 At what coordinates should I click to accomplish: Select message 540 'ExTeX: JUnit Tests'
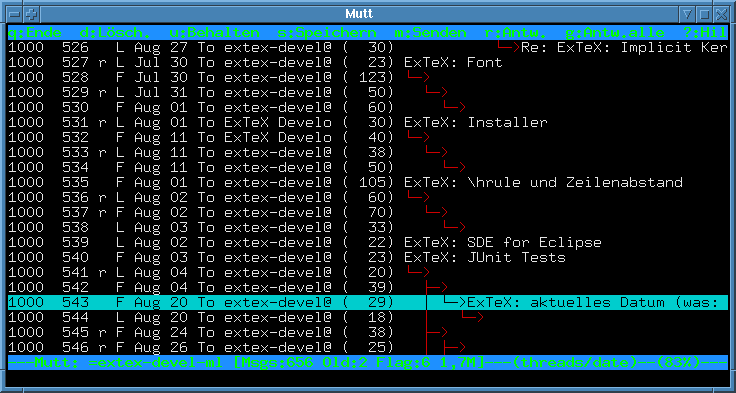click(x=368, y=257)
